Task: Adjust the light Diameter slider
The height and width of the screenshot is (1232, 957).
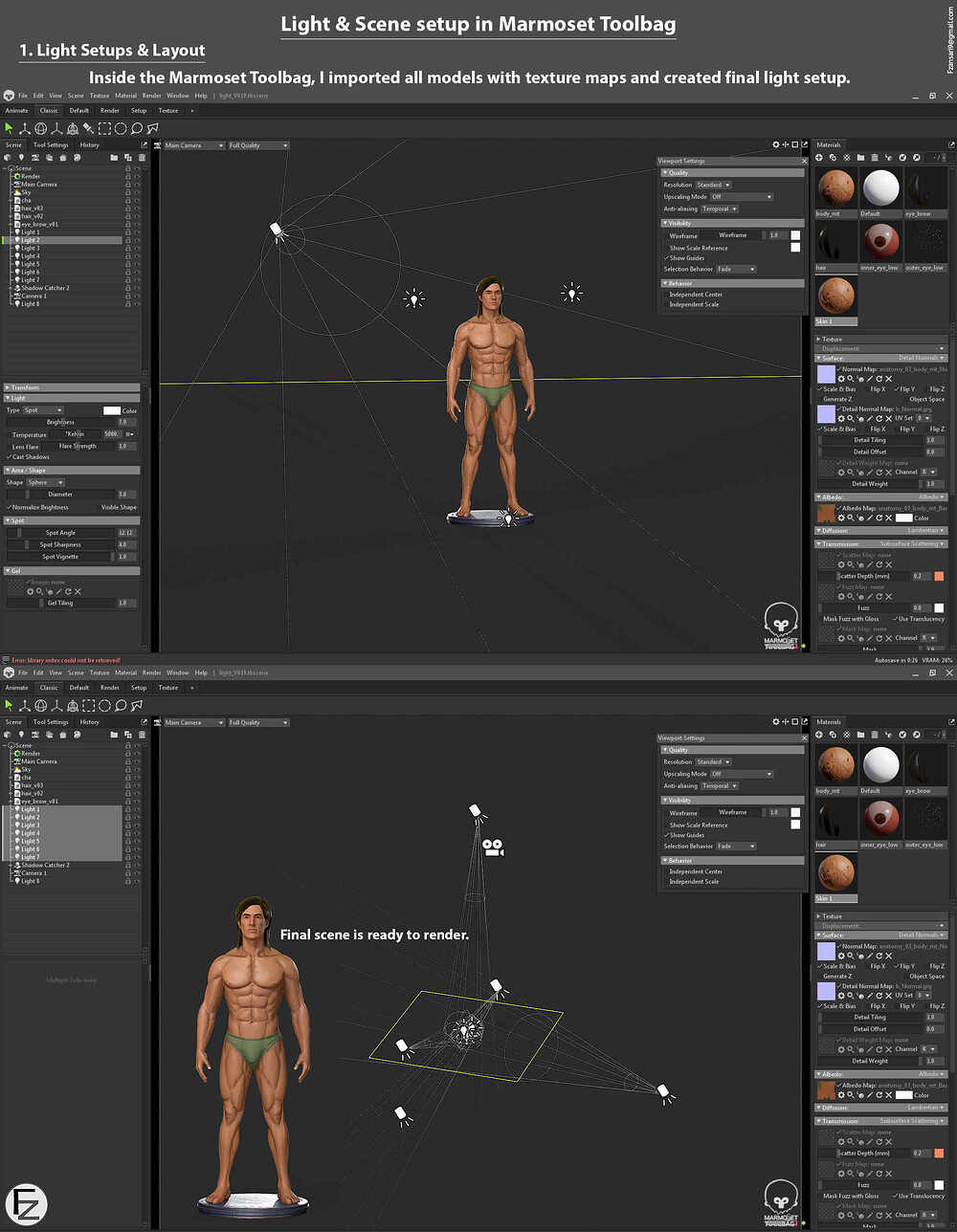Action: (60, 495)
